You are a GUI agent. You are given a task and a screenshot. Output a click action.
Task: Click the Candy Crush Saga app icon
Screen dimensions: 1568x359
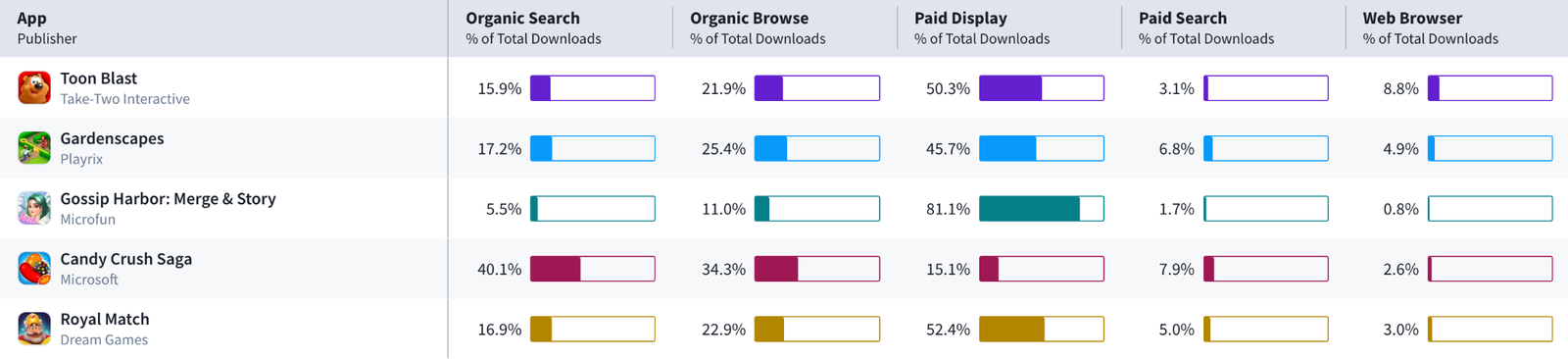coord(34,269)
